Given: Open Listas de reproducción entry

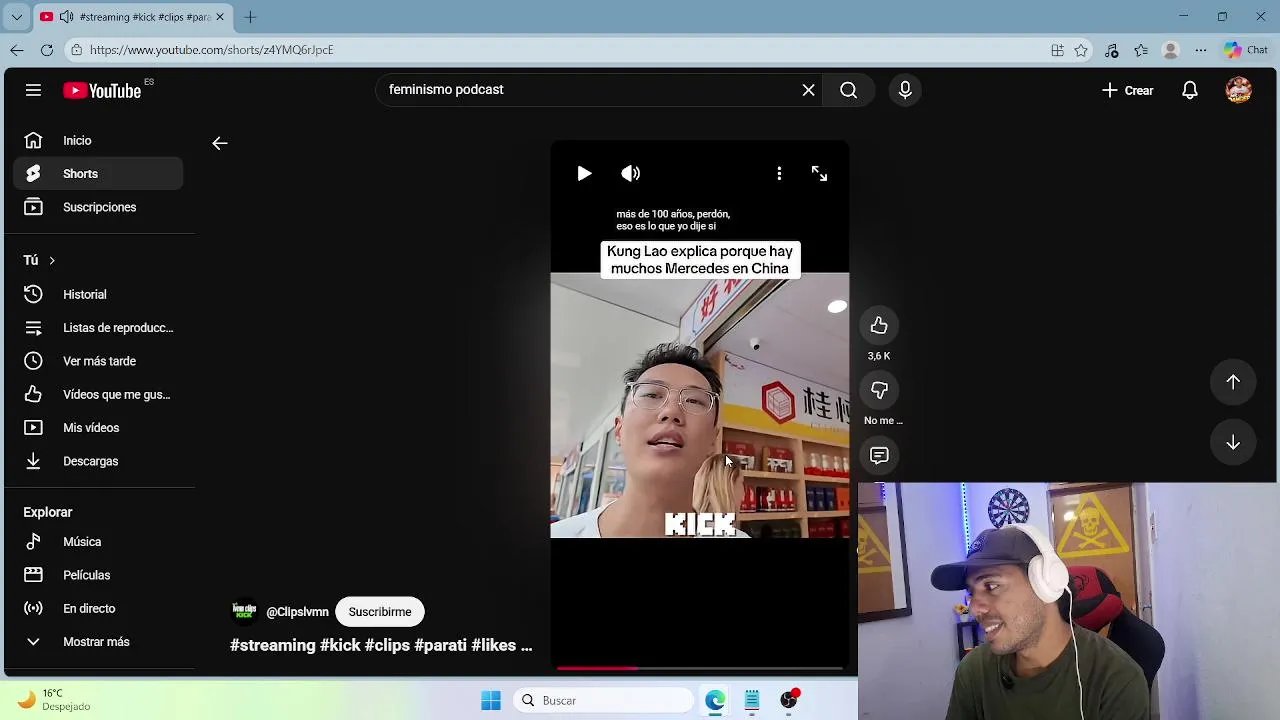Looking at the screenshot, I should click(x=98, y=328).
